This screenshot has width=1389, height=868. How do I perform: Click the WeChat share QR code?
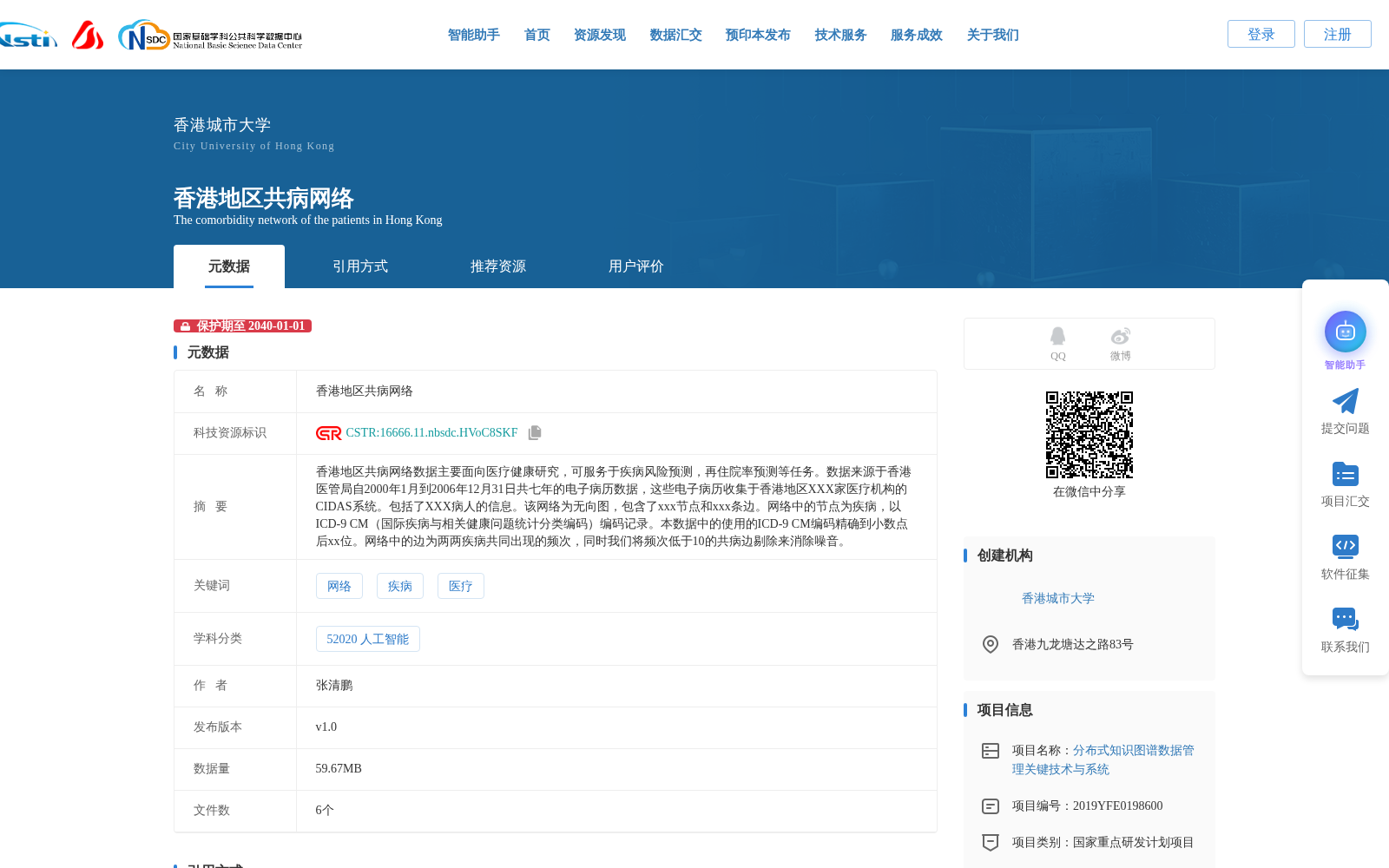pyautogui.click(x=1089, y=435)
